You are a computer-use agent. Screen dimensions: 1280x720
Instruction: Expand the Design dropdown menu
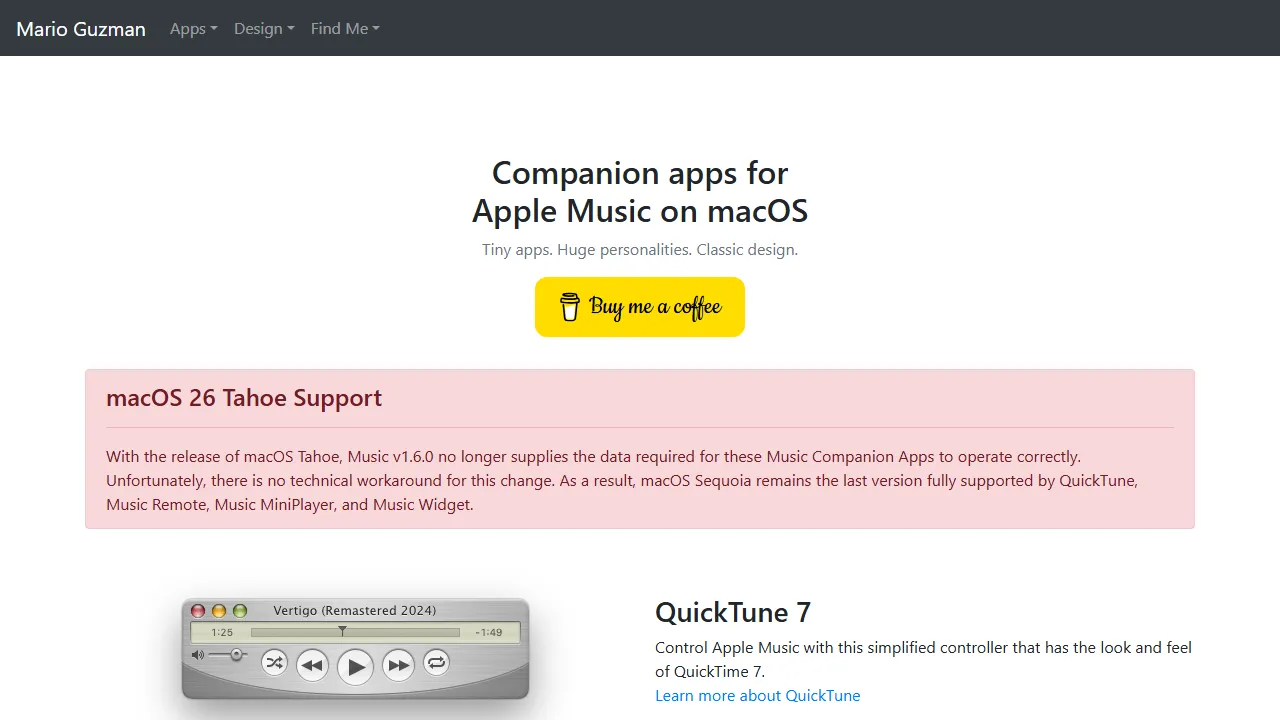263,28
